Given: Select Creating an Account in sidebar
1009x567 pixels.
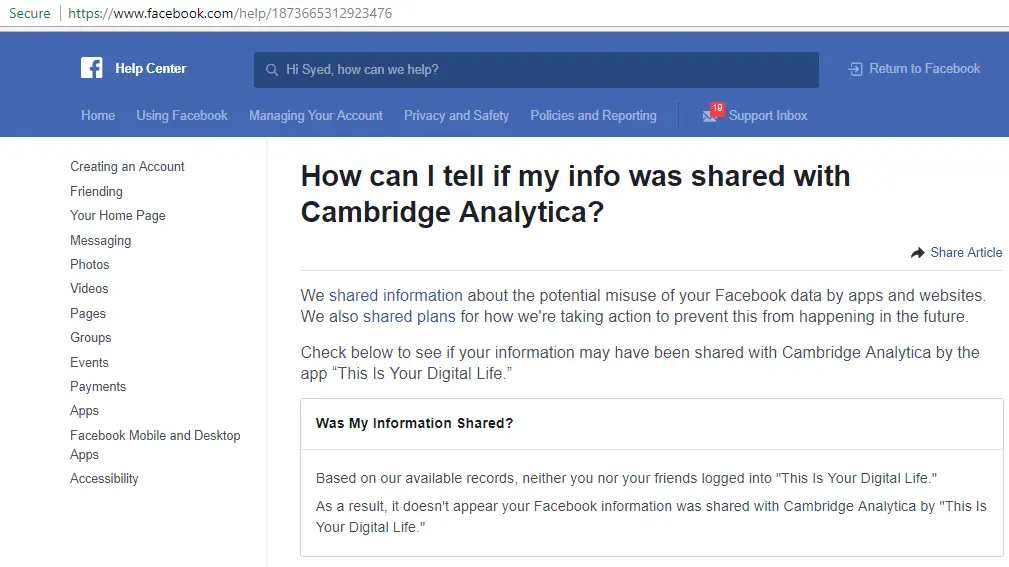Looking at the screenshot, I should [127, 167].
